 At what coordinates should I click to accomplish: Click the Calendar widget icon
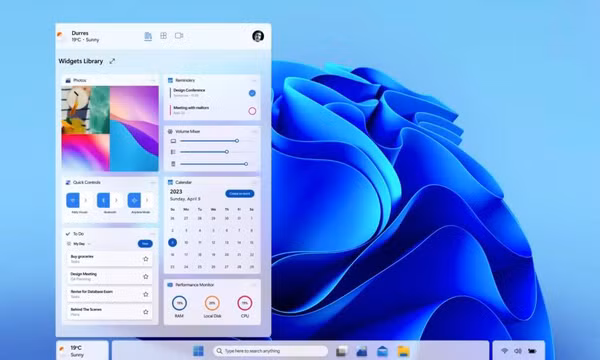pos(170,182)
